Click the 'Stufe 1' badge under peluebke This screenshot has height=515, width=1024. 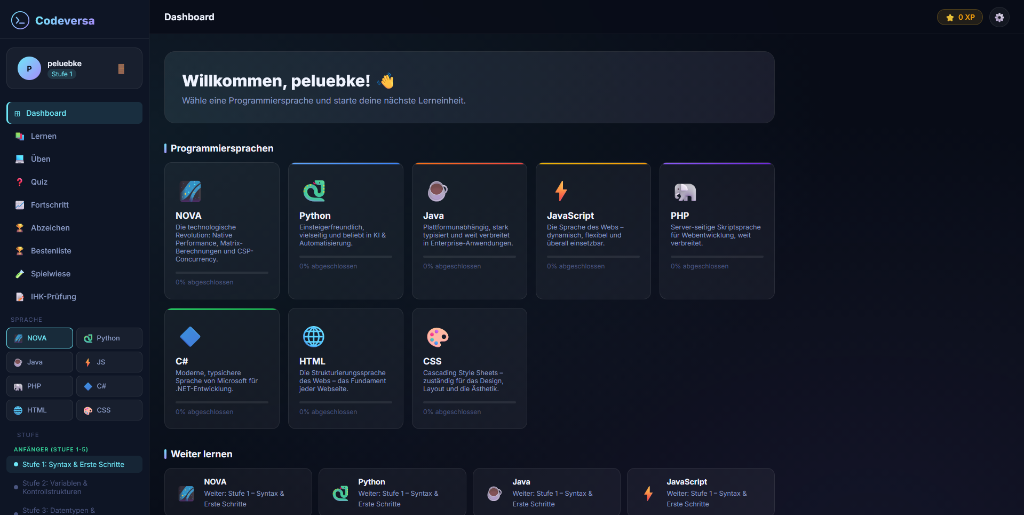(x=61, y=74)
